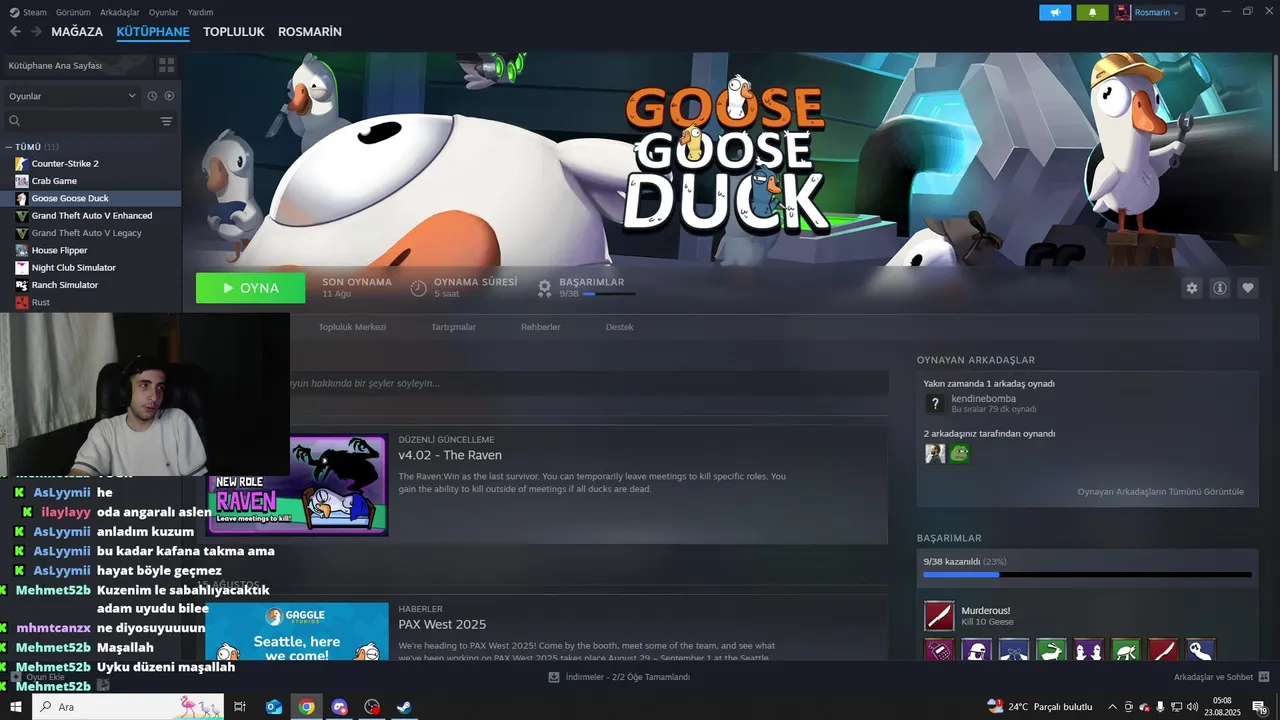The image size is (1280, 720).
Task: Open Tartışmalar link
Action: (x=453, y=327)
